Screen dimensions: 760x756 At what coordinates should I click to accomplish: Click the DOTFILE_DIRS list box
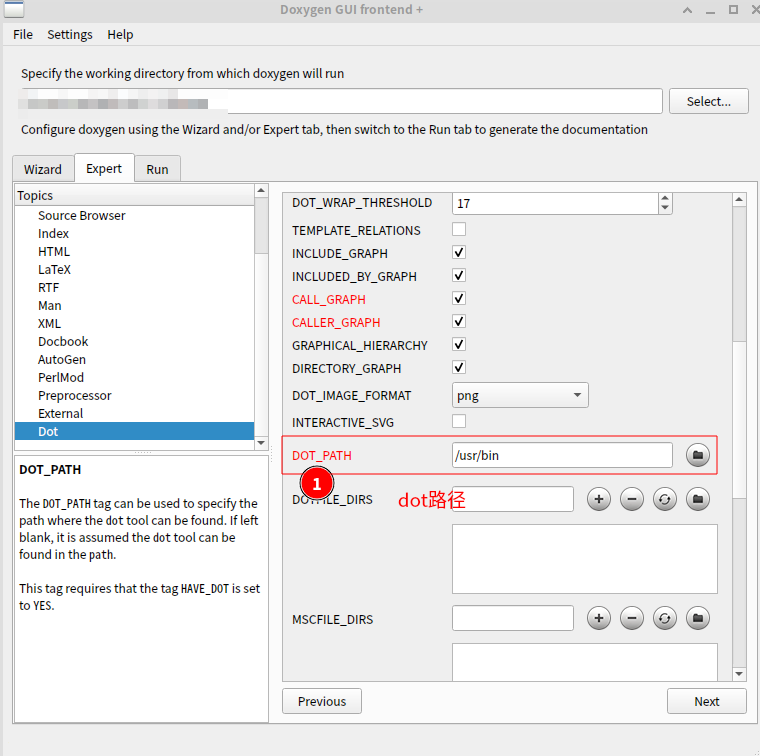(x=585, y=559)
